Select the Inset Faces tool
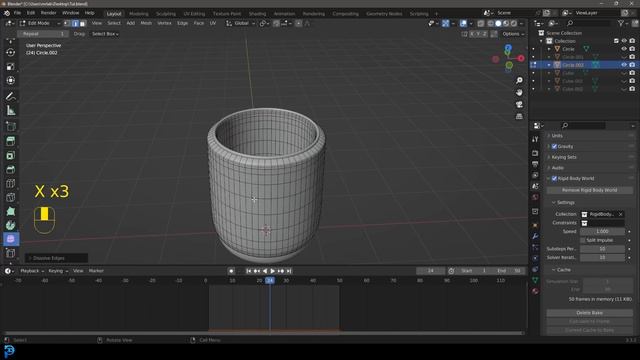This screenshot has width=640, height=360. 11,156
